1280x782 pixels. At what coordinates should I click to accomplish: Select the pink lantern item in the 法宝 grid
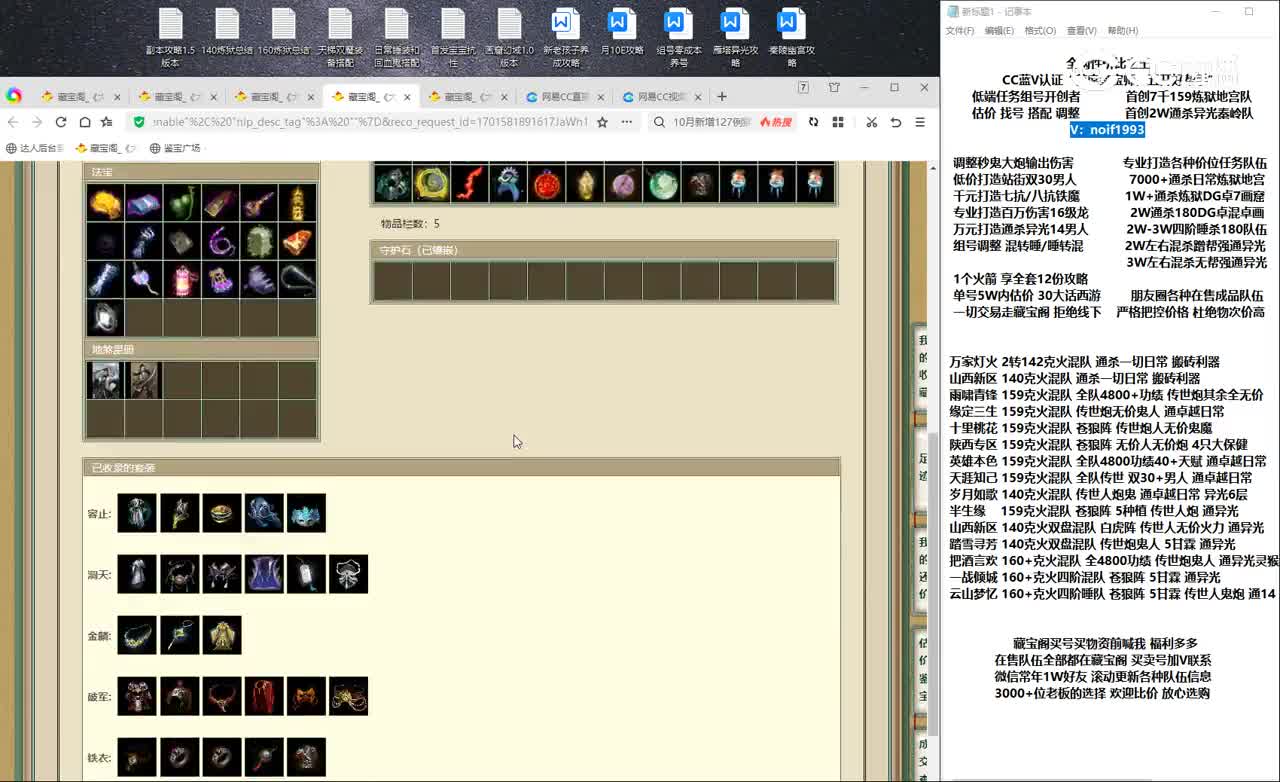point(182,280)
